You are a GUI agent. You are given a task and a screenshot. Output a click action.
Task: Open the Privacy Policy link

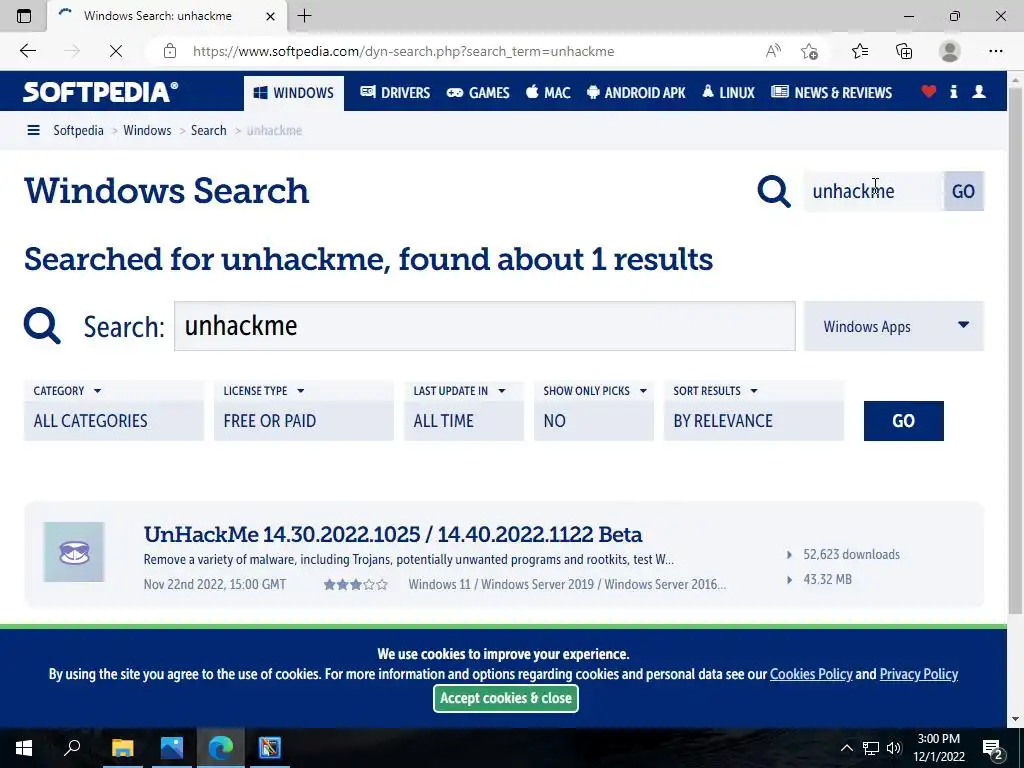click(x=919, y=674)
